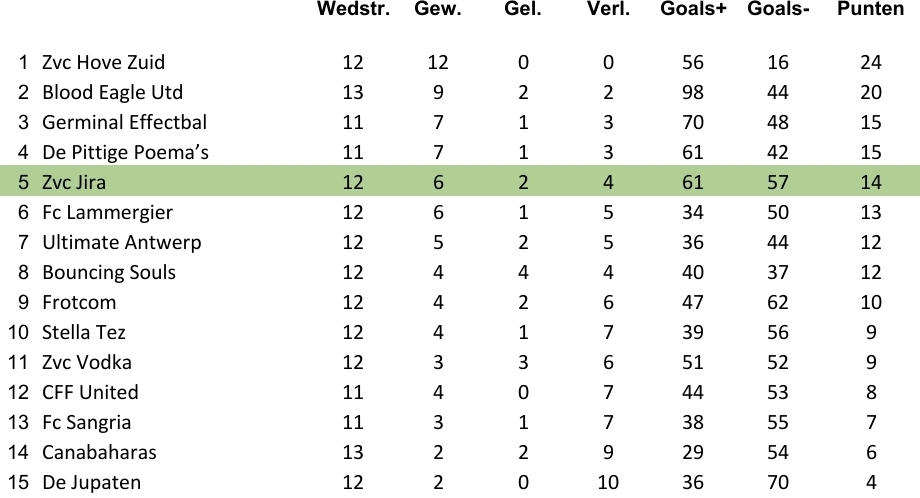Click the Fc Lammergier team name

click(107, 212)
